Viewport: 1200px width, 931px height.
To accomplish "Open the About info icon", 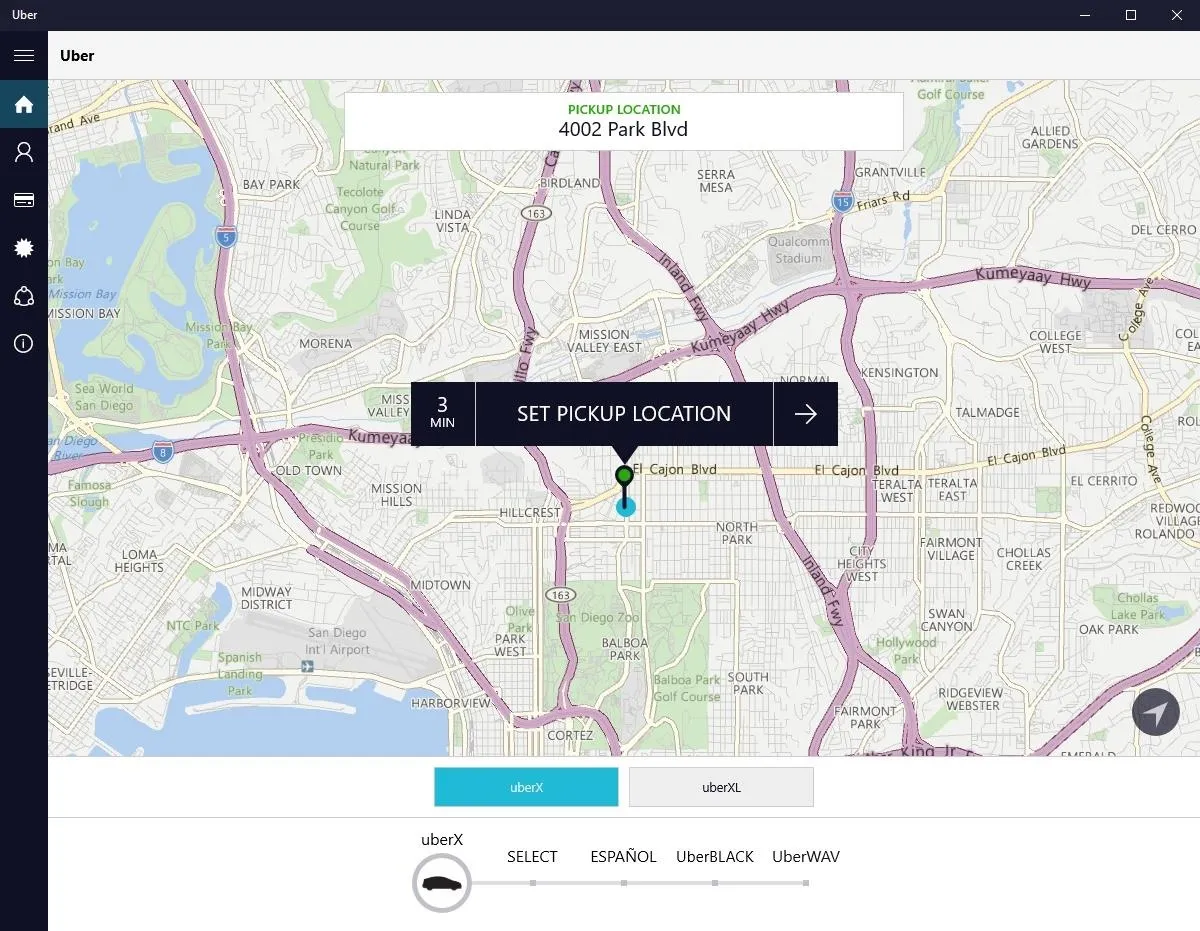I will pos(24,344).
